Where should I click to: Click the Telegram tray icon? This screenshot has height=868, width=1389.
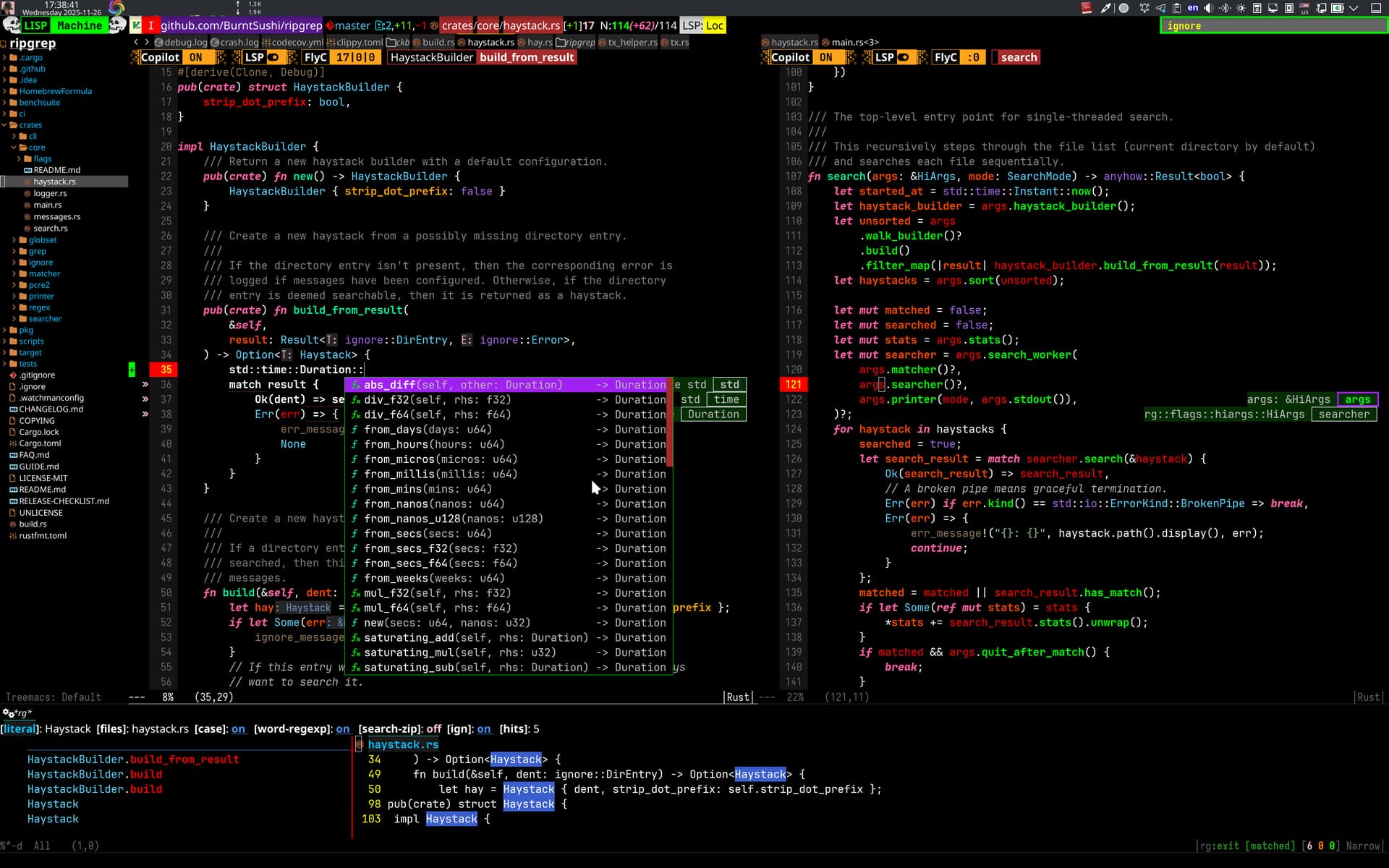[x=1160, y=8]
